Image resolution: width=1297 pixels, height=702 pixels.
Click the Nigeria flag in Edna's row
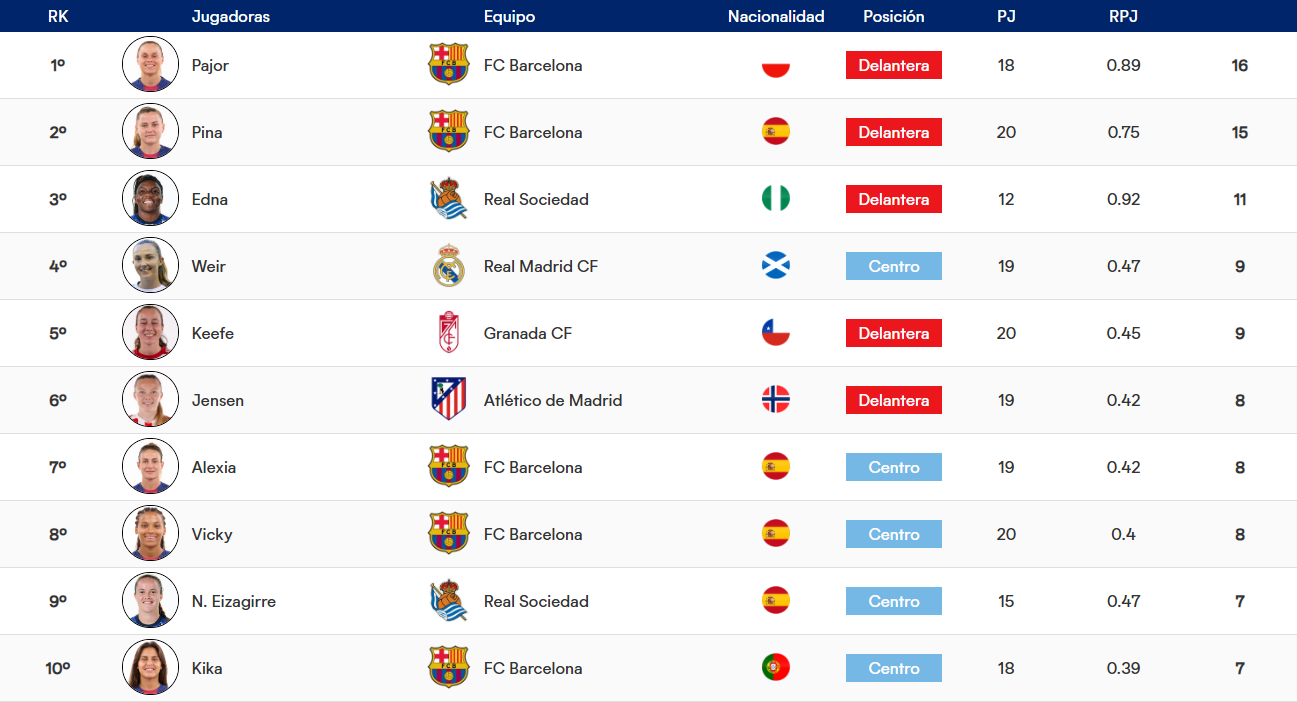click(x=776, y=199)
